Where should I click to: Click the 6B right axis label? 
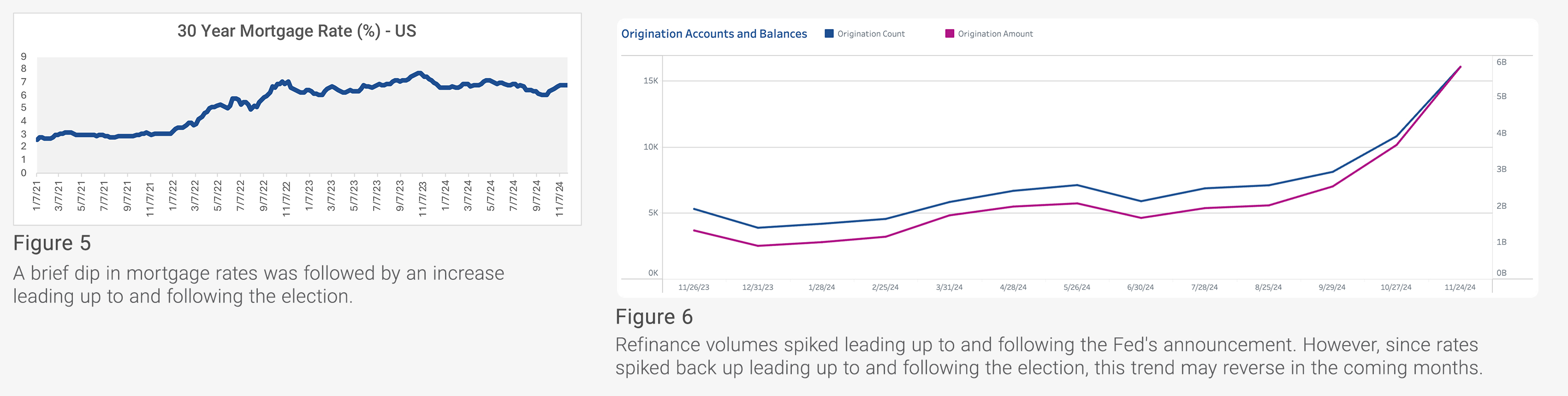(x=1501, y=62)
